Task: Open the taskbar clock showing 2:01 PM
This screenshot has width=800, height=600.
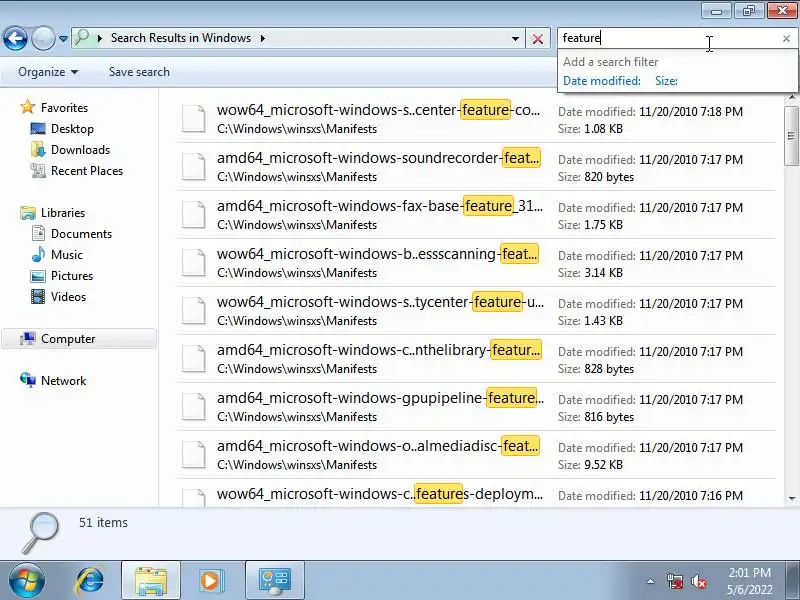Action: tap(749, 581)
